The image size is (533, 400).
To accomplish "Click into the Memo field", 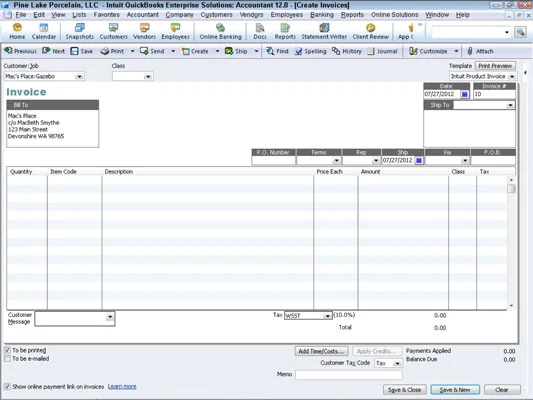I will pyautogui.click(x=349, y=375).
